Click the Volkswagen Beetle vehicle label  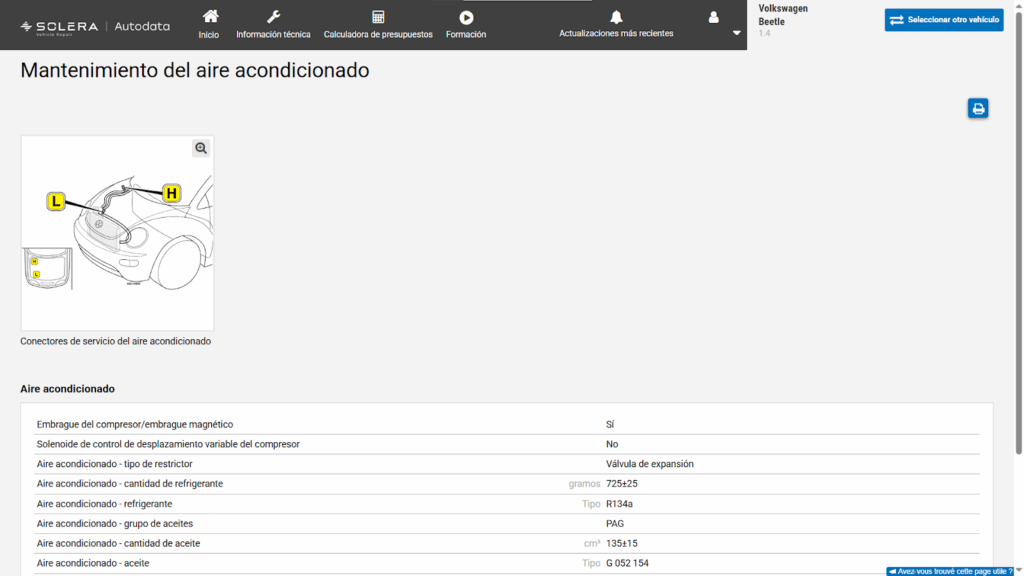click(x=784, y=15)
